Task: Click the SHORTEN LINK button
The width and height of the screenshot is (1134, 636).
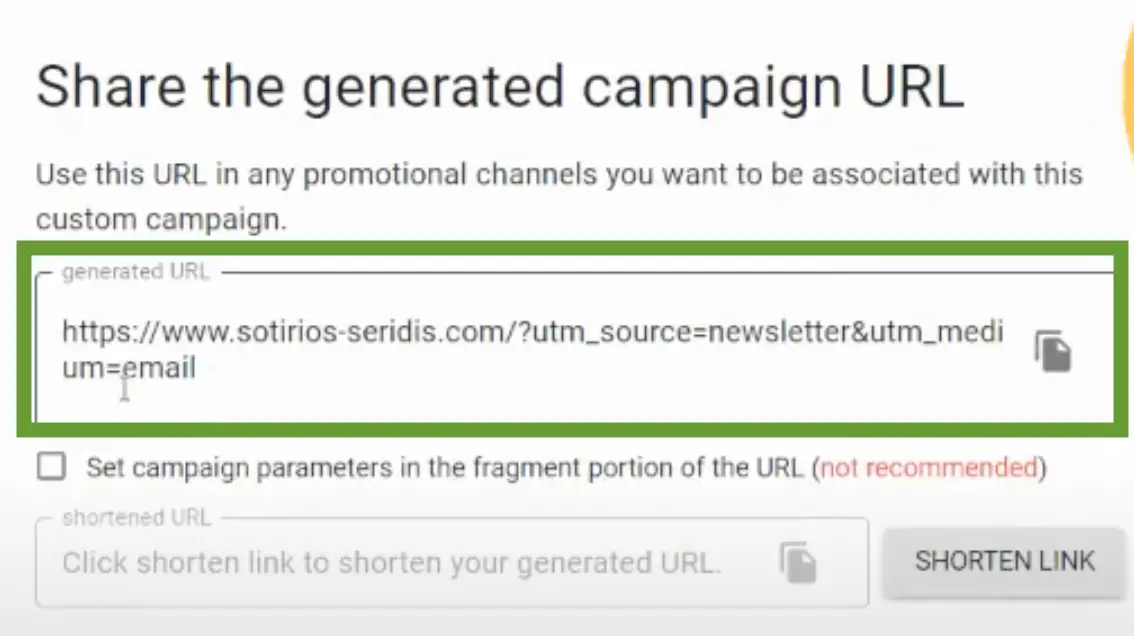Action: [1004, 561]
